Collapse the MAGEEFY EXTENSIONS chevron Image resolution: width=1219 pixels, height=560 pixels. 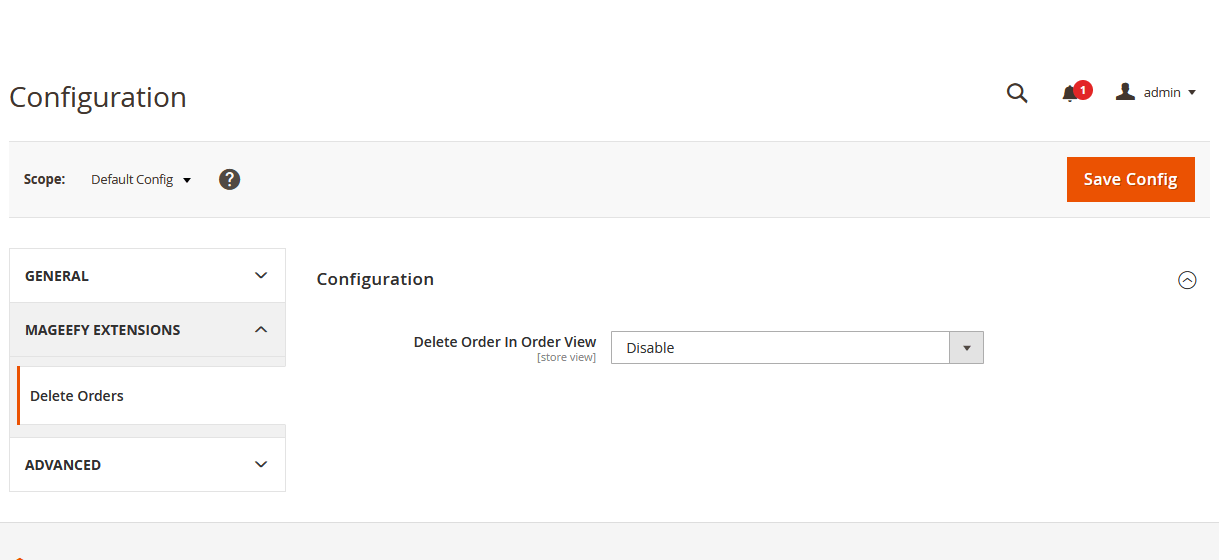pyautogui.click(x=261, y=330)
